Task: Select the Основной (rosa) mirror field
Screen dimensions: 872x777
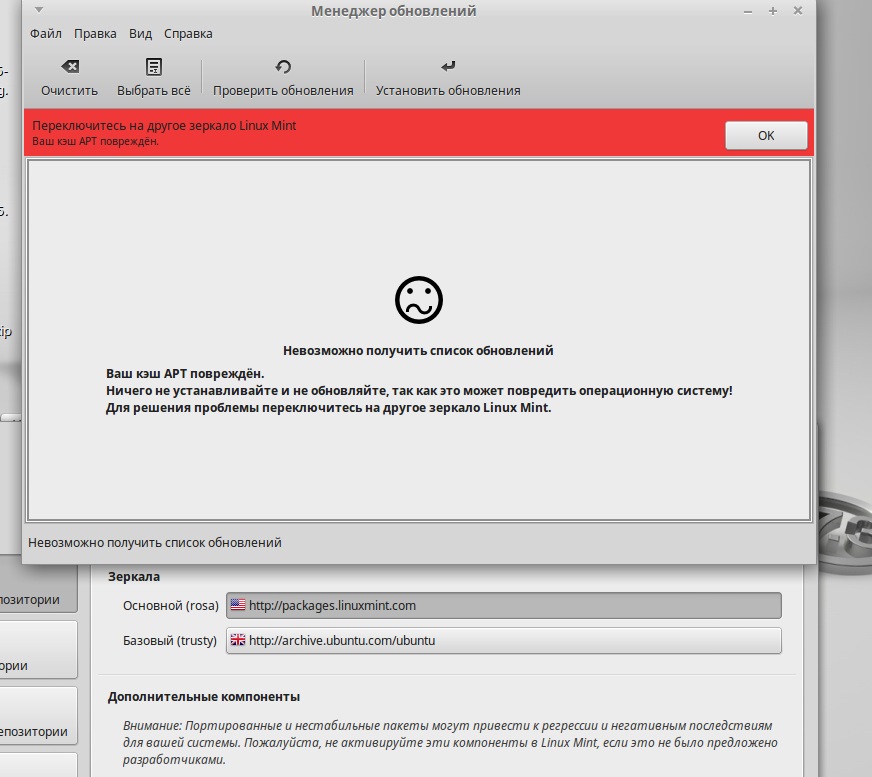Action: 504,606
